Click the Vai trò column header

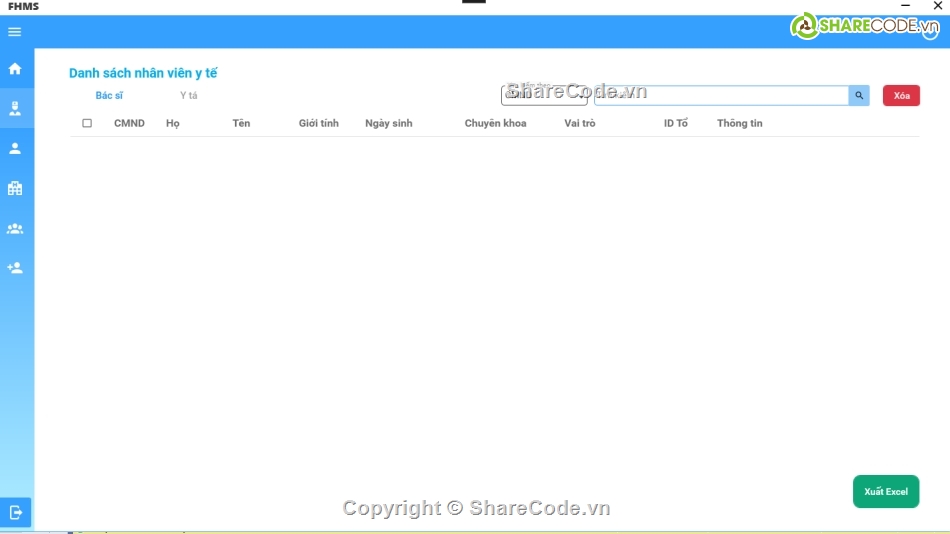[579, 123]
